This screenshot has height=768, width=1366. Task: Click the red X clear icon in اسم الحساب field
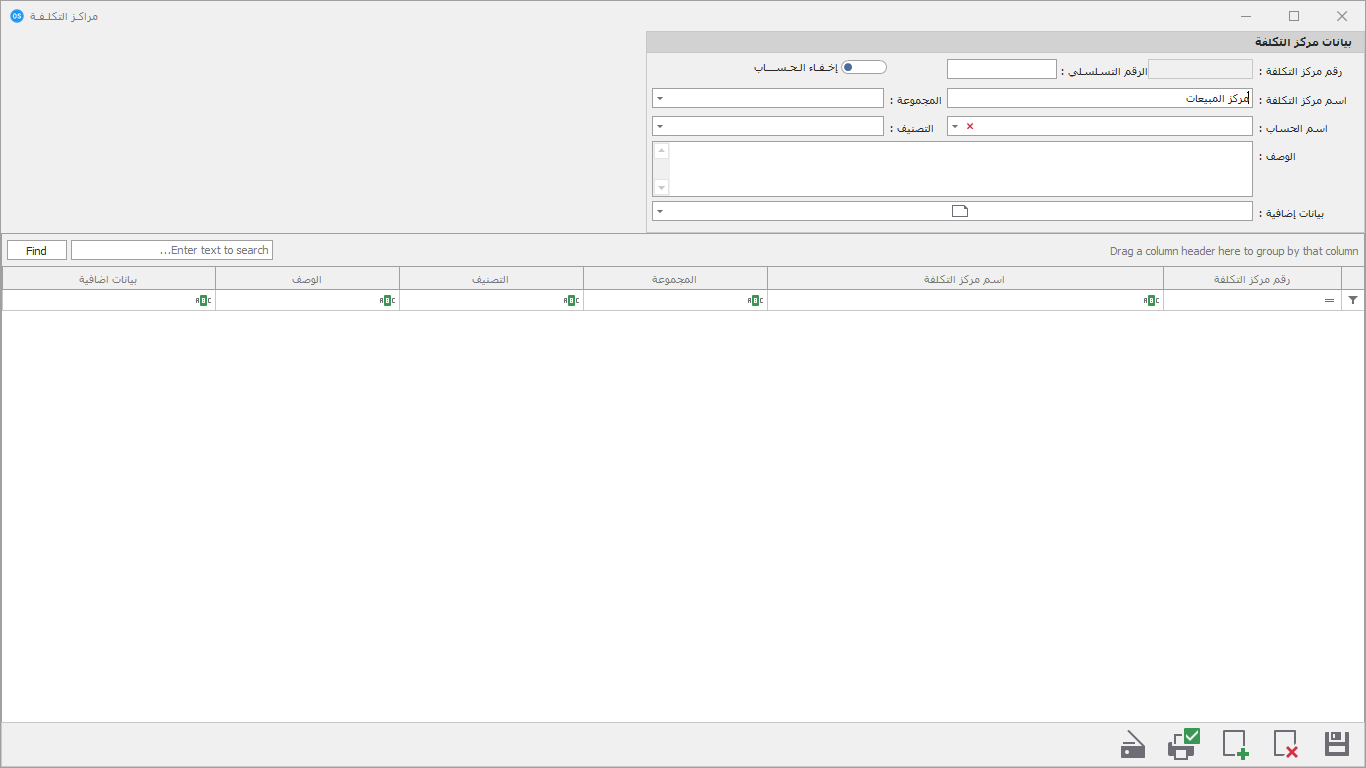tap(969, 126)
